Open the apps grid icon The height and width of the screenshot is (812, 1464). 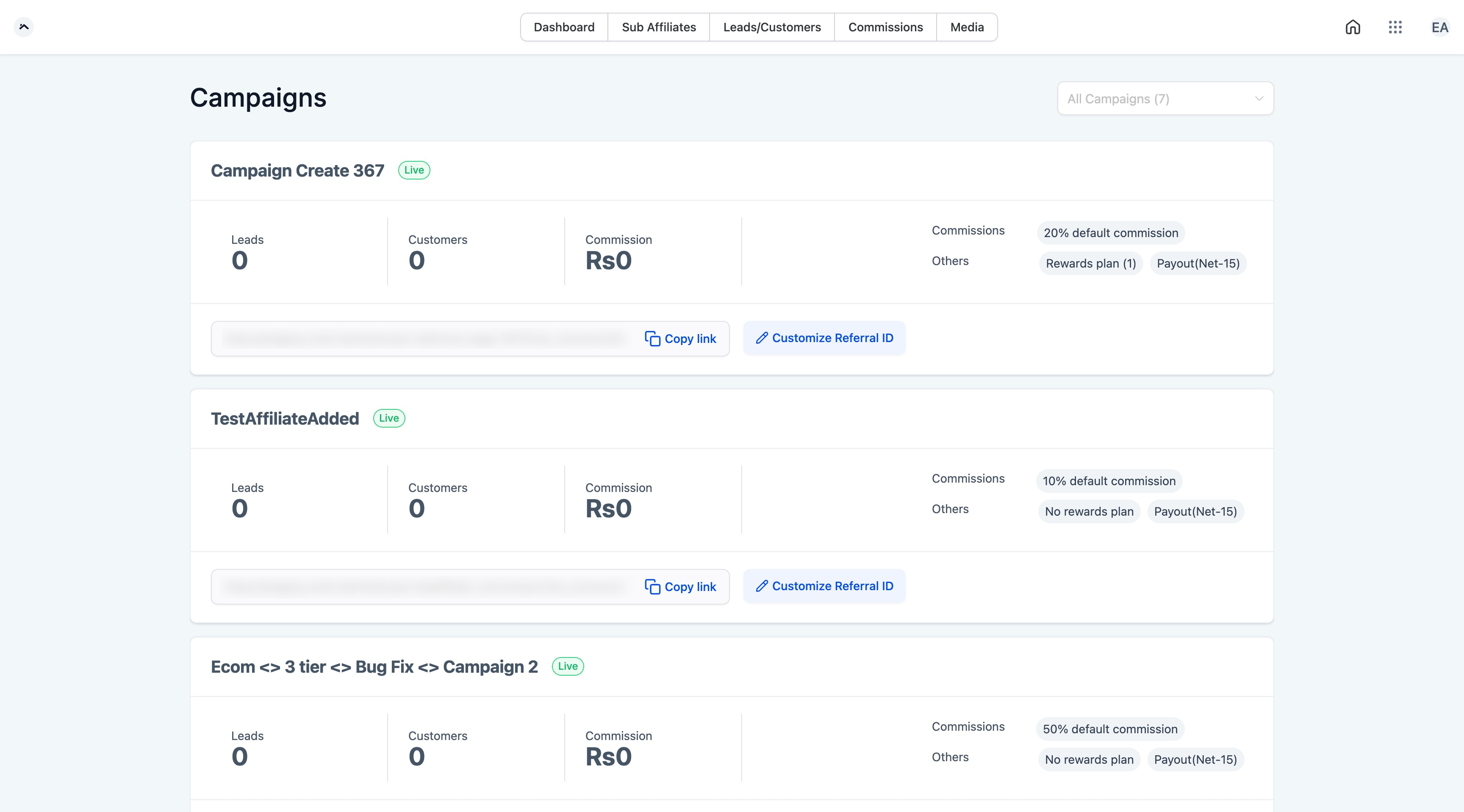pos(1395,27)
